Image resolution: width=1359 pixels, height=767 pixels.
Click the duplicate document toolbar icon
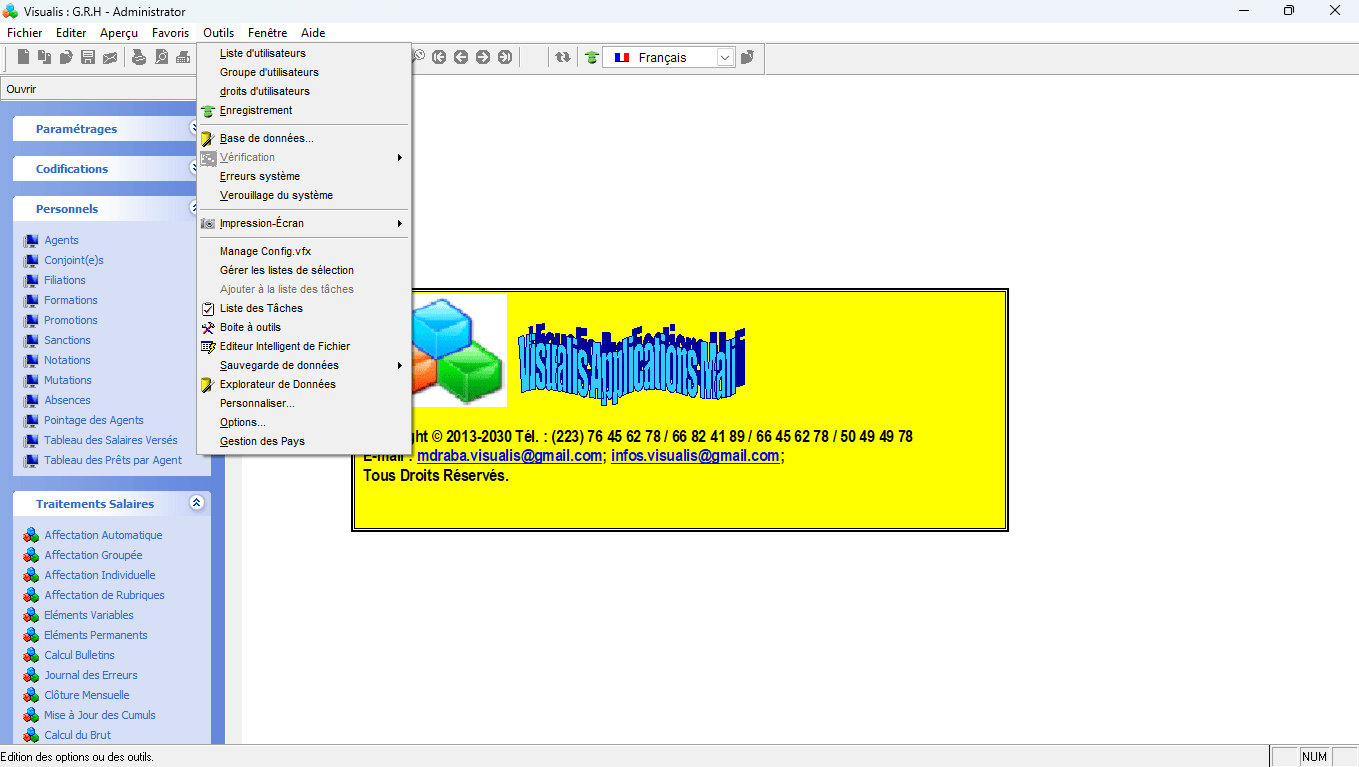[x=45, y=57]
